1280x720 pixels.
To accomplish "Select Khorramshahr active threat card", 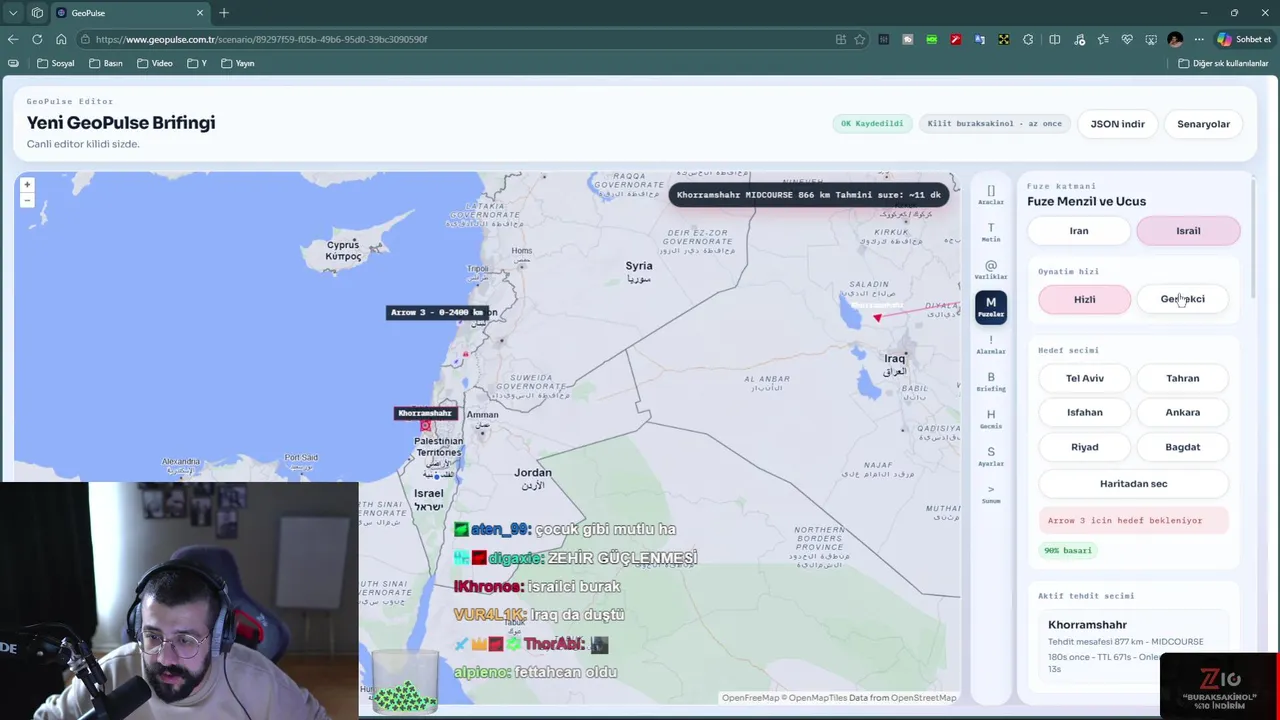I will coord(1133,646).
